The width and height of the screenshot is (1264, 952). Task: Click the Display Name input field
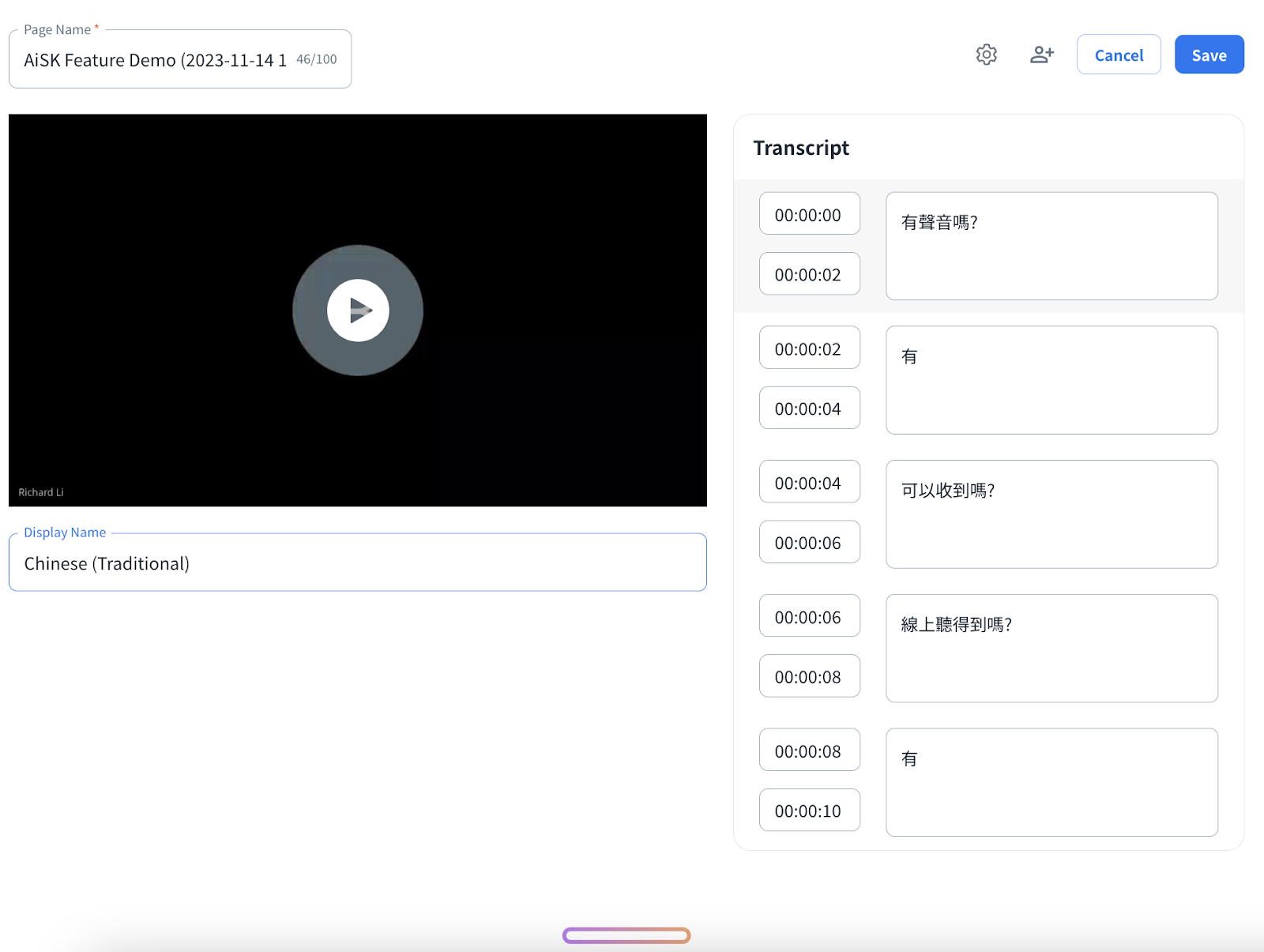point(357,563)
